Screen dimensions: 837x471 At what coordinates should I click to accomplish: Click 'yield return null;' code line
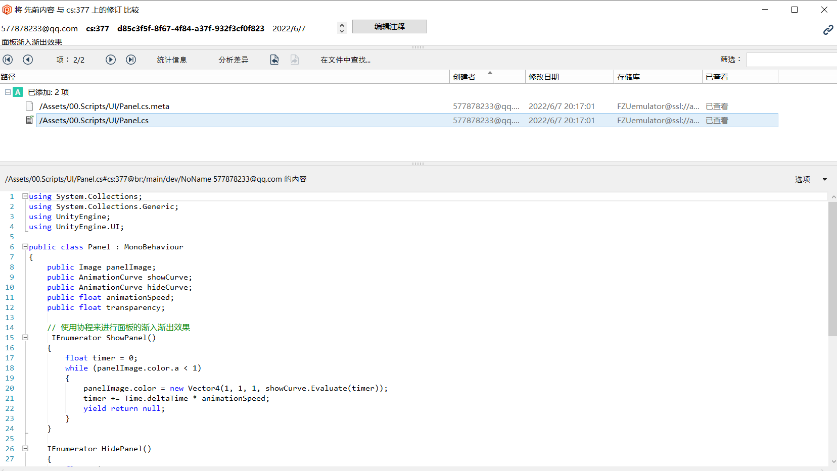click(124, 409)
